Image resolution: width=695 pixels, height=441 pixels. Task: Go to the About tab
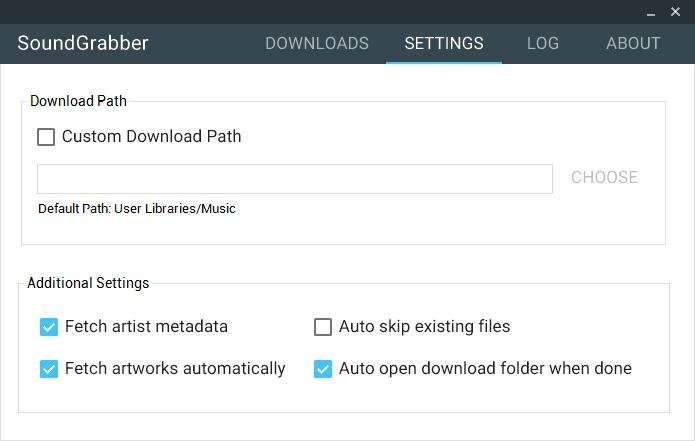(x=633, y=43)
